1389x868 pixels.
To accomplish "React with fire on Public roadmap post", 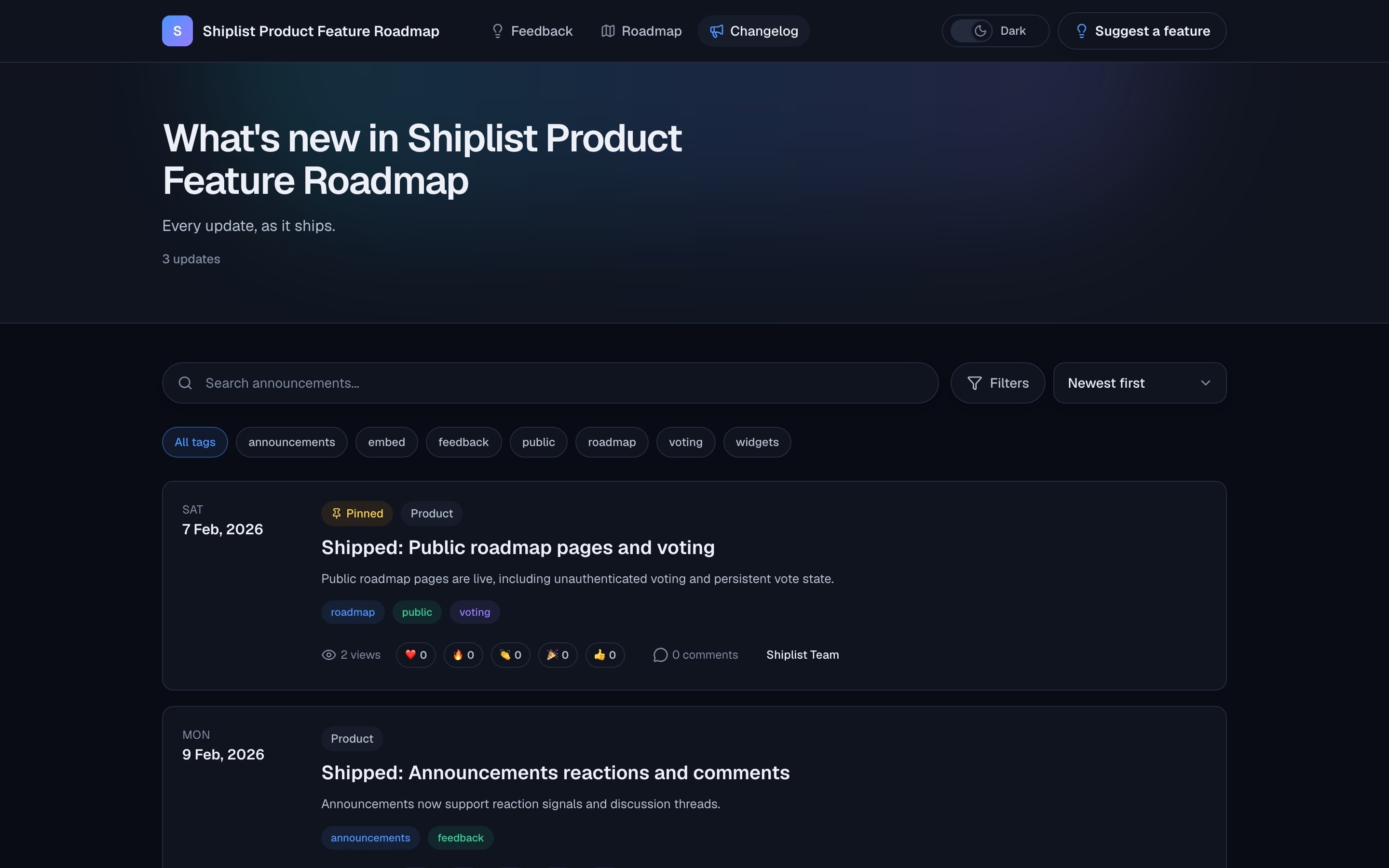I will coord(463,655).
